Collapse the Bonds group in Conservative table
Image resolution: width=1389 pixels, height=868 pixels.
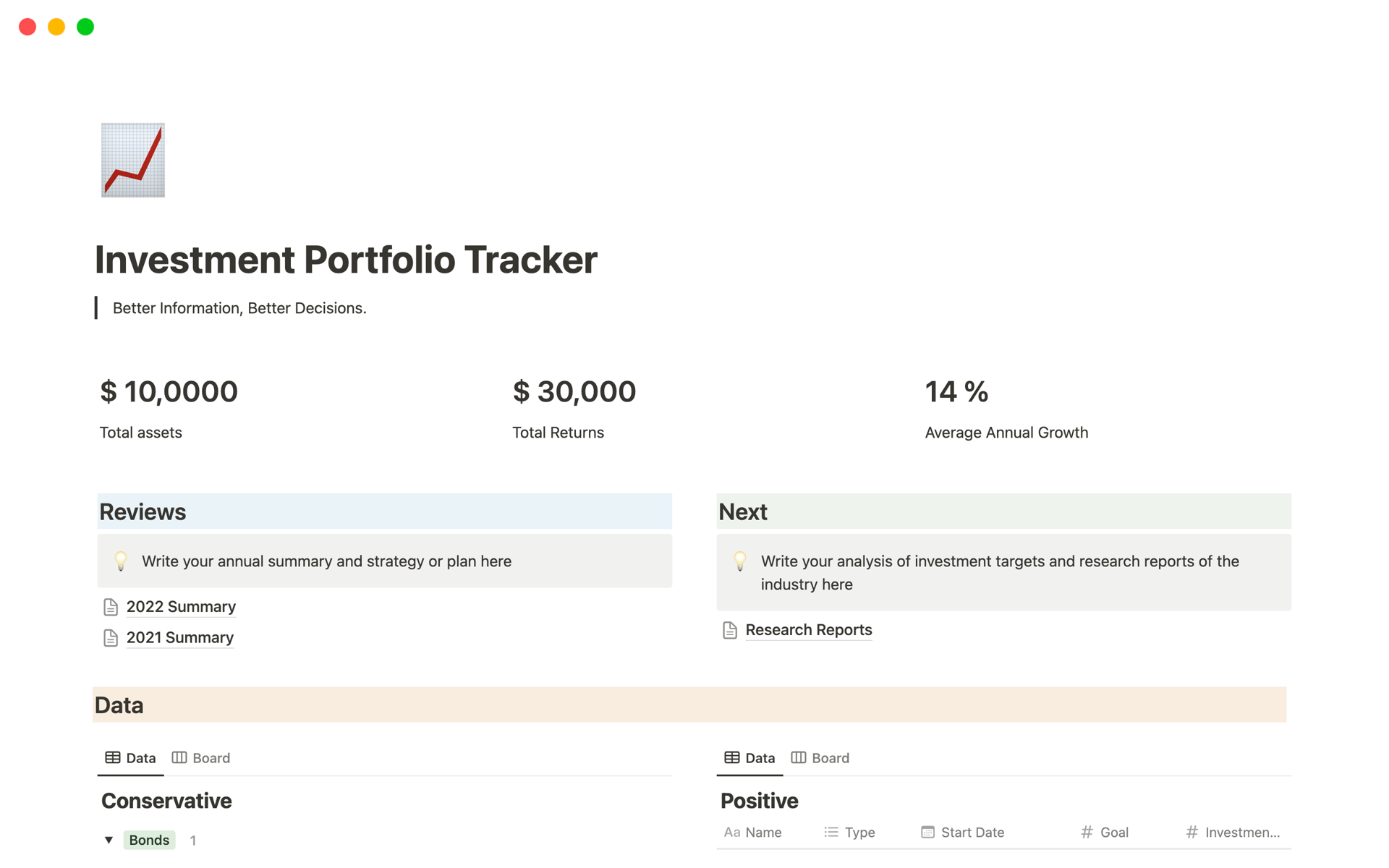109,840
